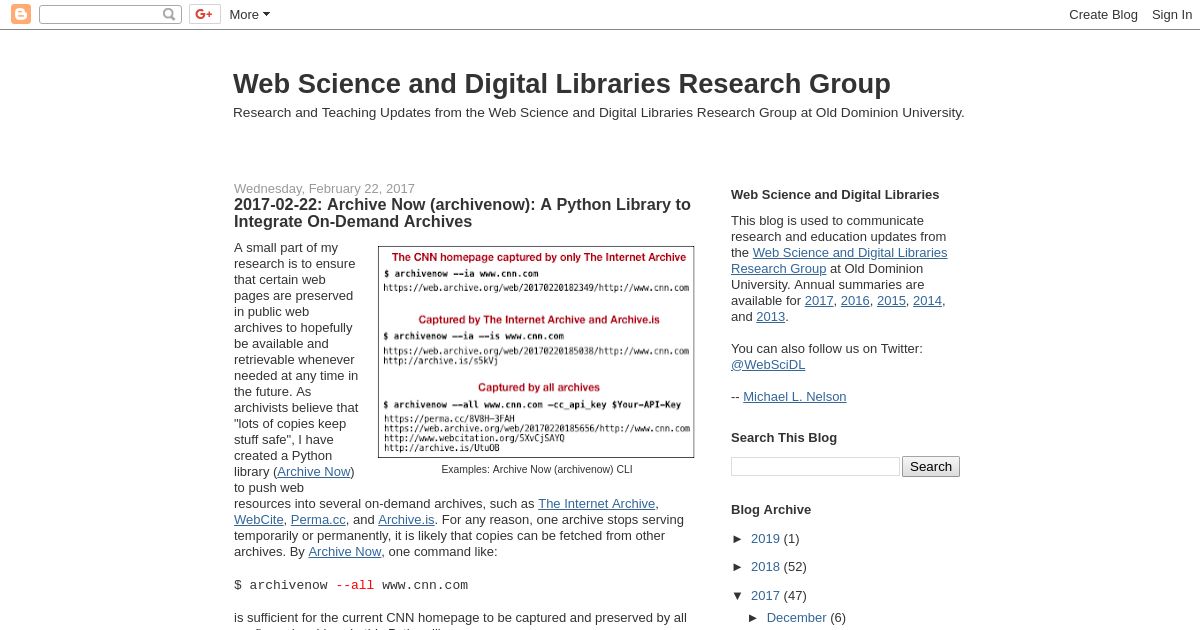1200x630 pixels.
Task: Follow the Perma.cc link
Action: tap(318, 520)
